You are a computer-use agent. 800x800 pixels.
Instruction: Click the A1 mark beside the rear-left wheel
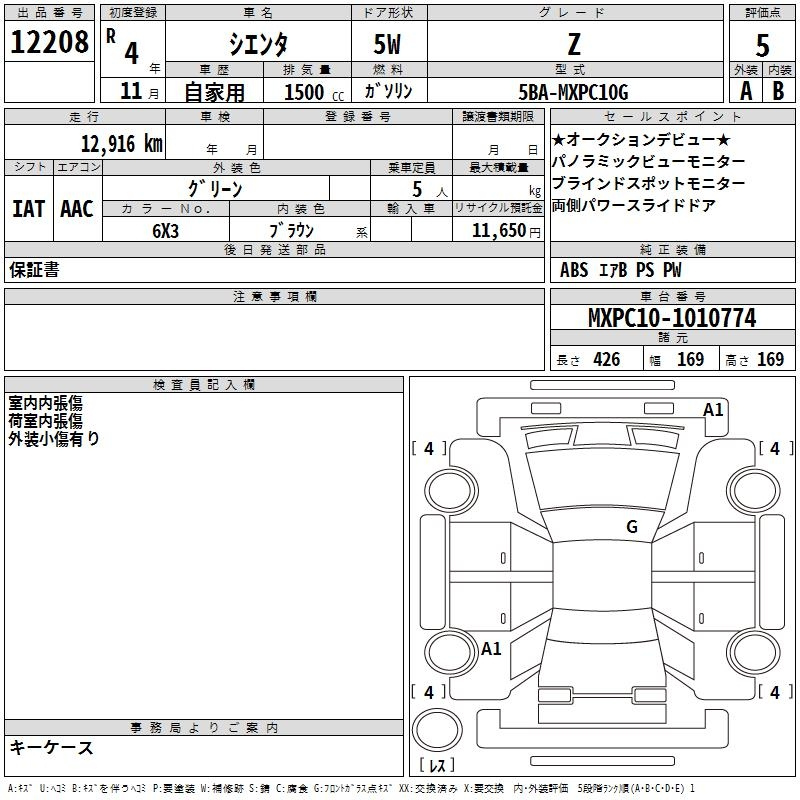[491, 649]
